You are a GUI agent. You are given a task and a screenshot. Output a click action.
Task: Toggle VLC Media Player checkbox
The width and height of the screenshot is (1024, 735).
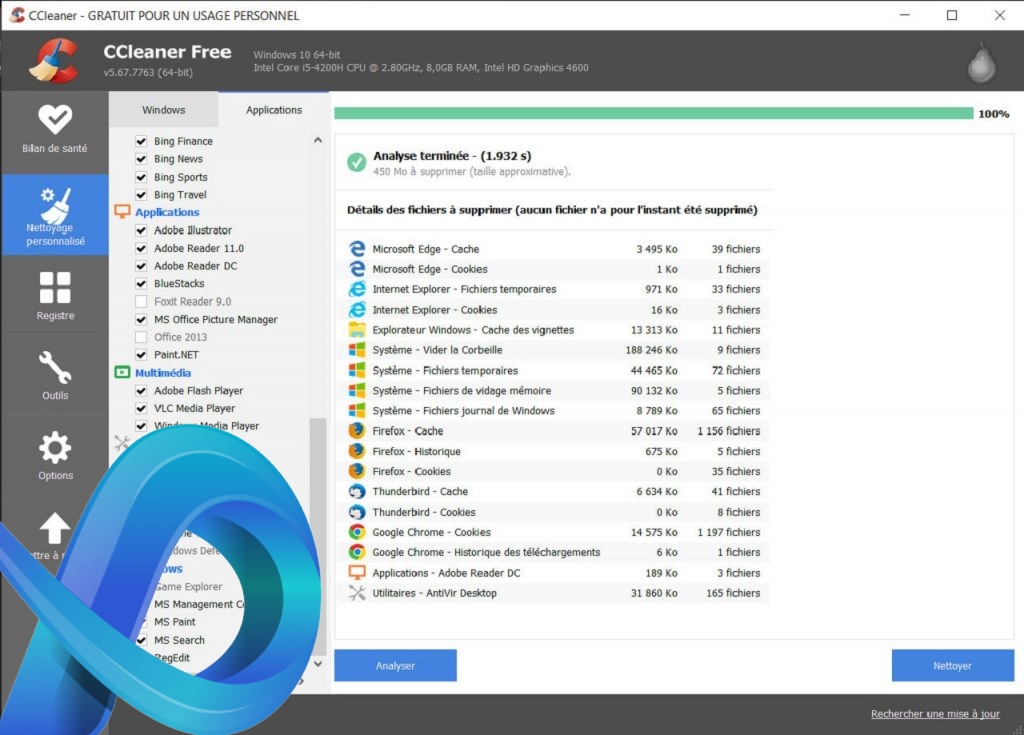(x=141, y=408)
